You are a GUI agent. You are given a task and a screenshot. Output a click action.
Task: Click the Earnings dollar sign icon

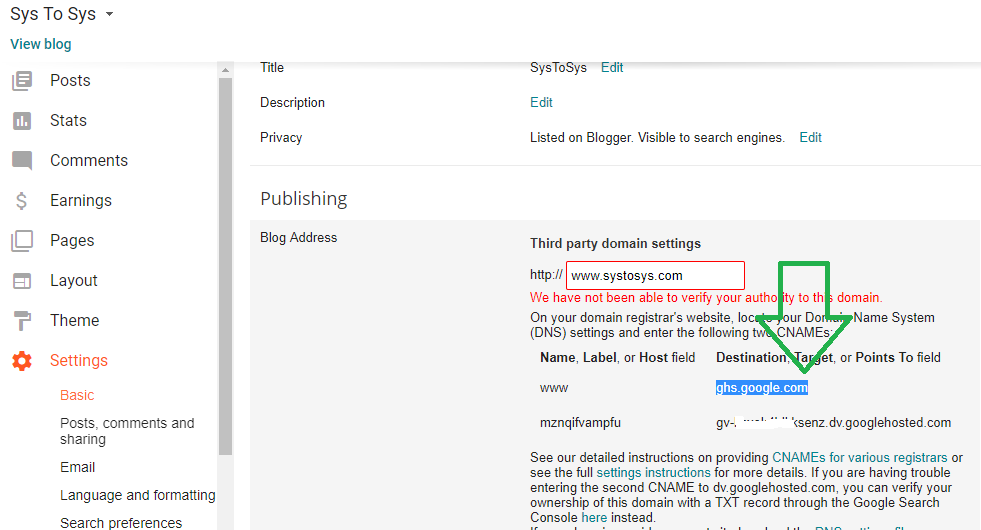[21, 201]
